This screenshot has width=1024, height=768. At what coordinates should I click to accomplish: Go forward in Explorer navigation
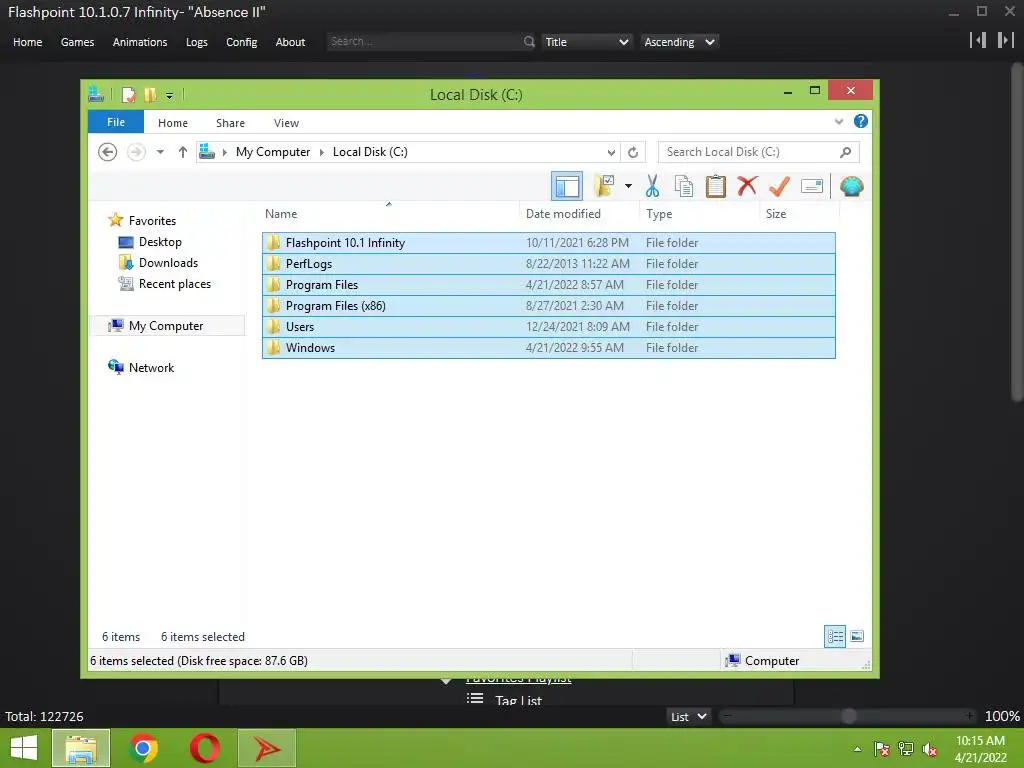pos(136,152)
